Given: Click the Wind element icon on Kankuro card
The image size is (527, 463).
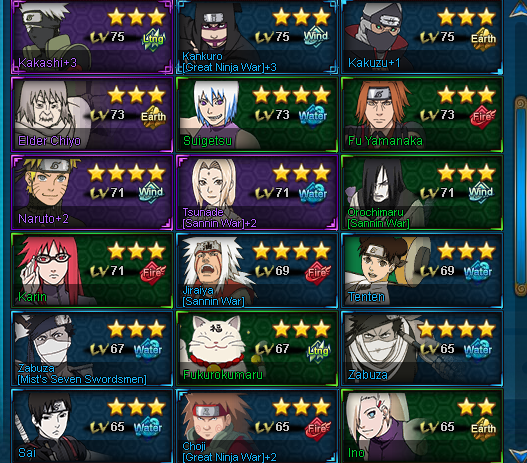Looking at the screenshot, I should 315,36.
